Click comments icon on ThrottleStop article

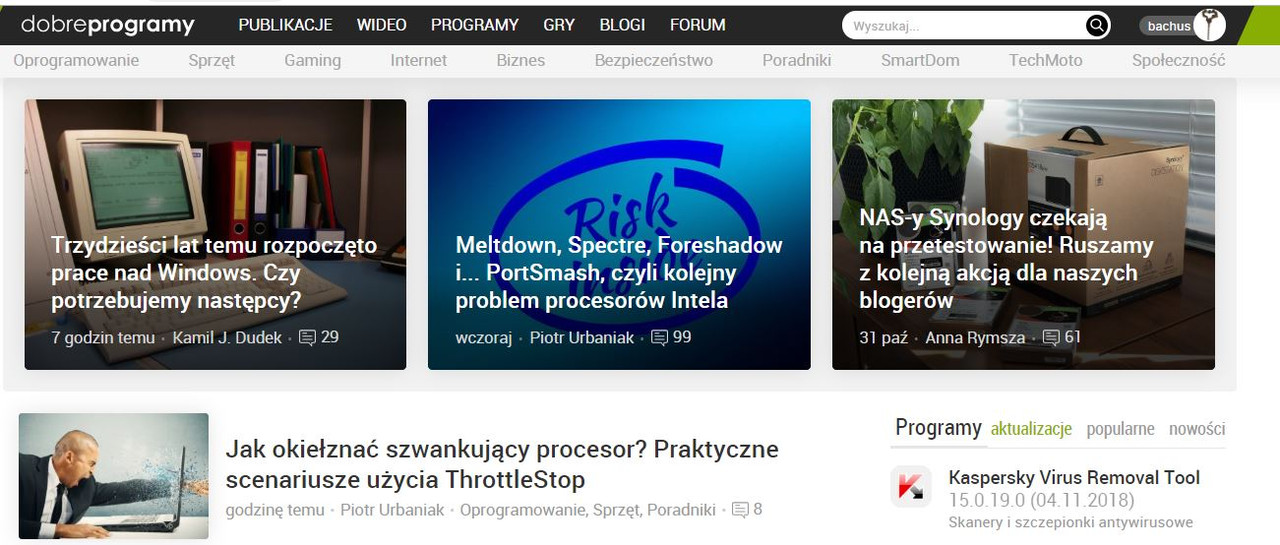740,510
